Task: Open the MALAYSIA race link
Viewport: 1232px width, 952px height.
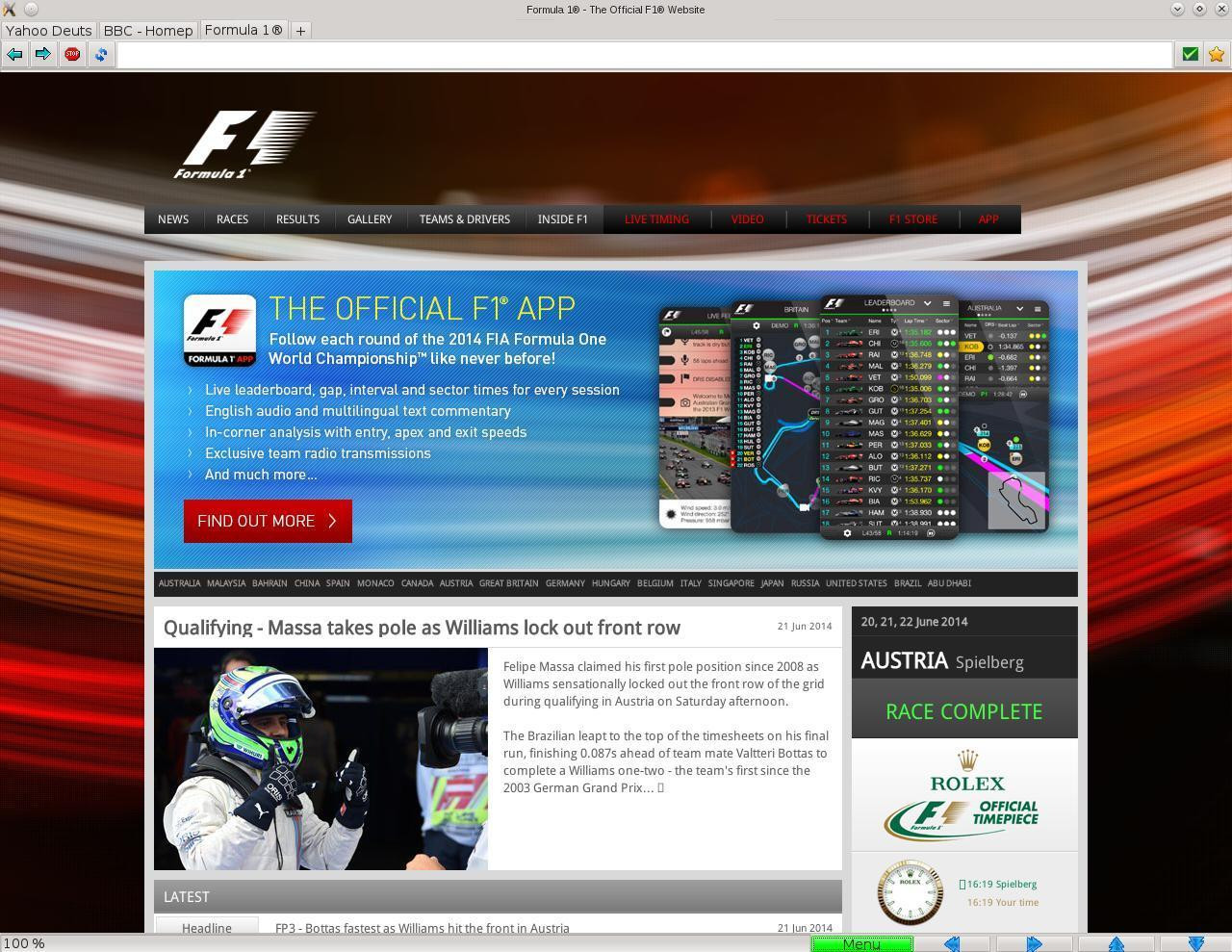Action: [226, 583]
